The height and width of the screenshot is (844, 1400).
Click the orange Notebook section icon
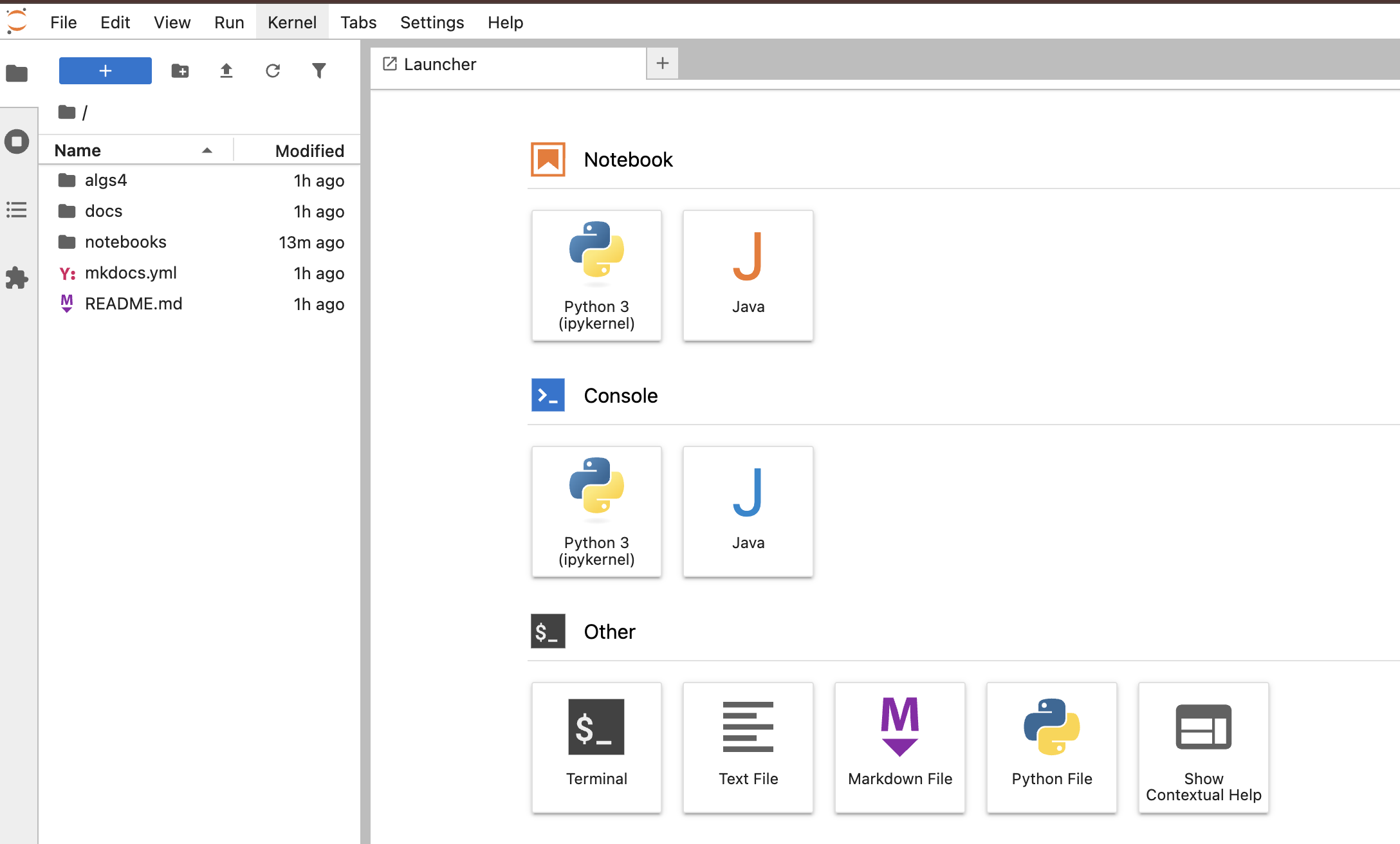[x=548, y=160]
